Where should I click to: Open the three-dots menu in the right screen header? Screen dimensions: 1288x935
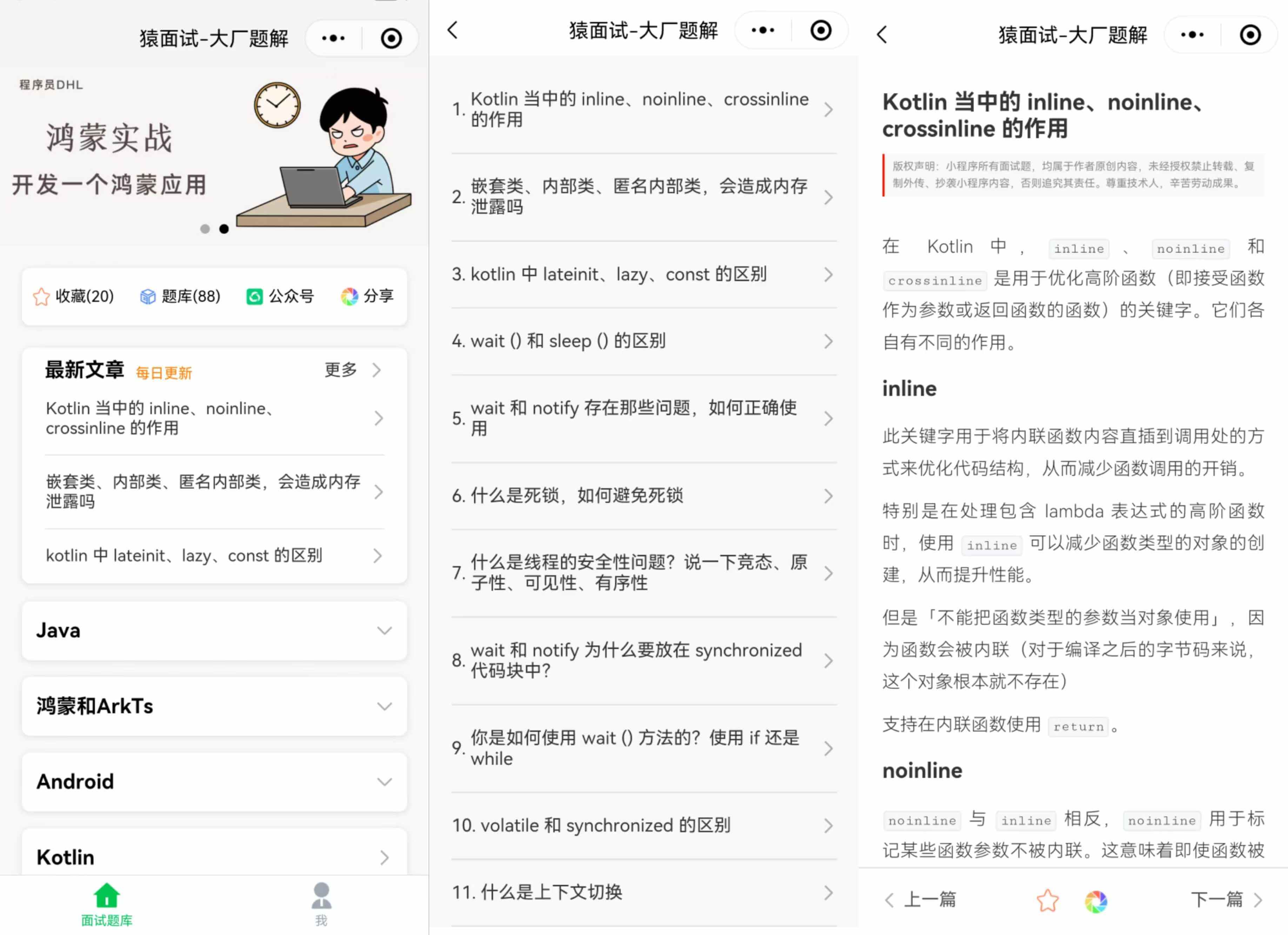pos(1192,35)
